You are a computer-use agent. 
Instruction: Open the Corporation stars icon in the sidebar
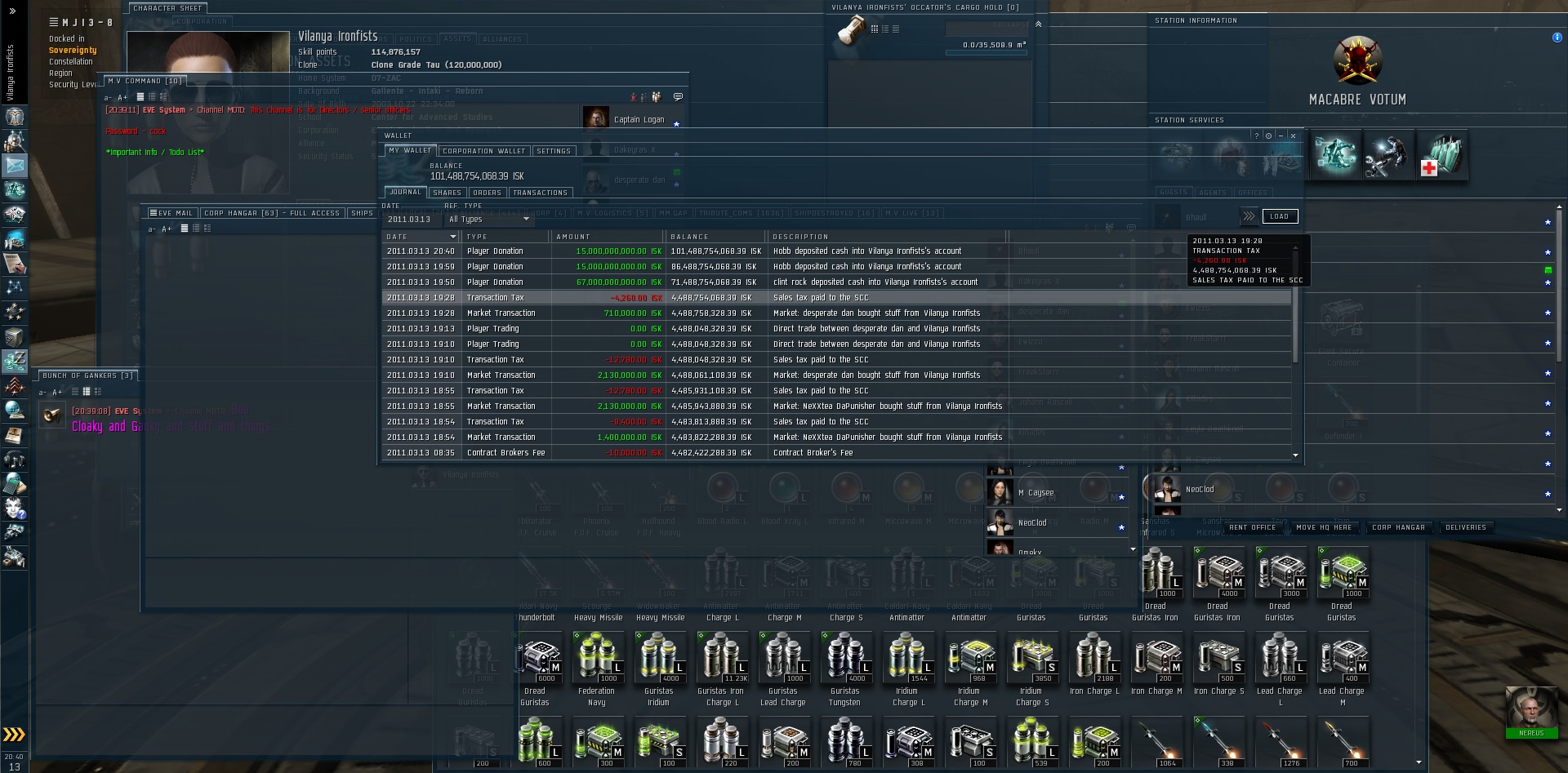pos(14,313)
